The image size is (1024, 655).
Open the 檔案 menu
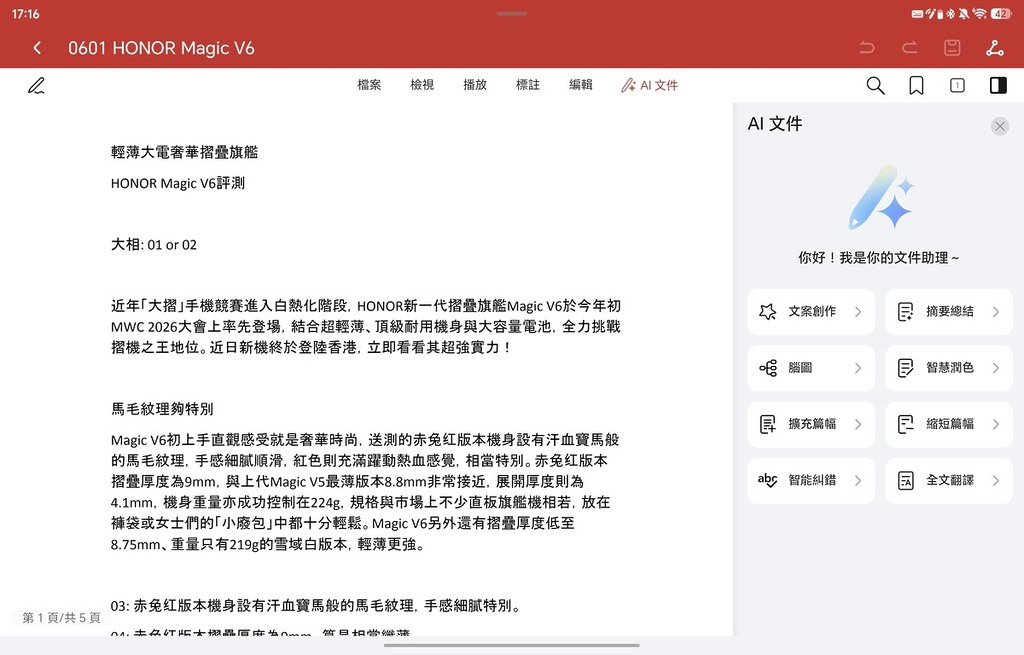[369, 85]
